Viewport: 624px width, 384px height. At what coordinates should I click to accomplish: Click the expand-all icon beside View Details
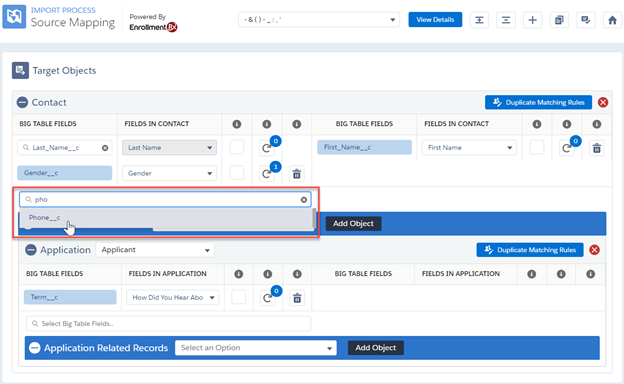[x=479, y=20]
